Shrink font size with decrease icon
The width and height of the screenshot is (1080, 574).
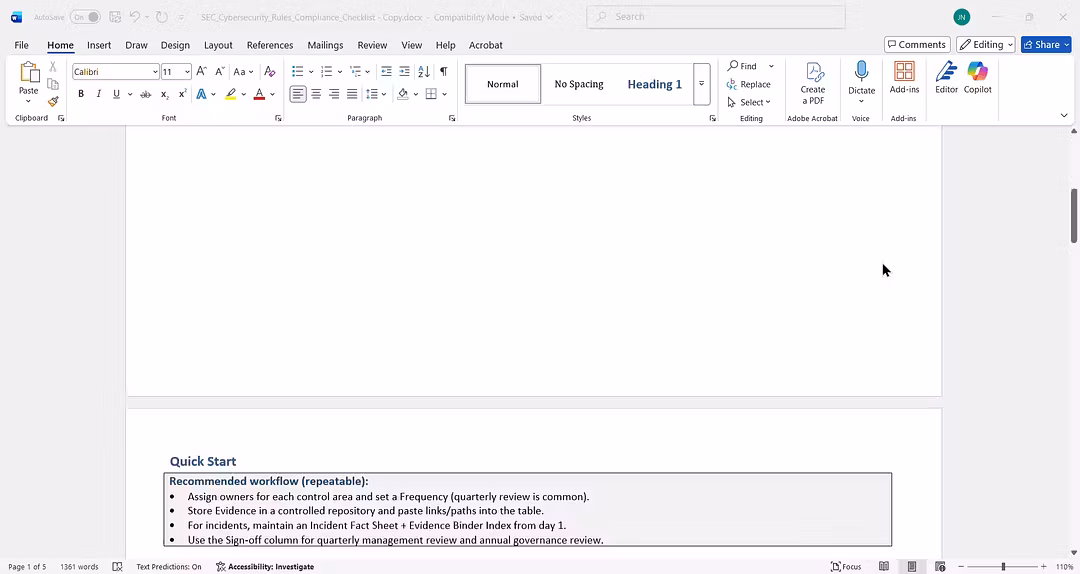(219, 72)
